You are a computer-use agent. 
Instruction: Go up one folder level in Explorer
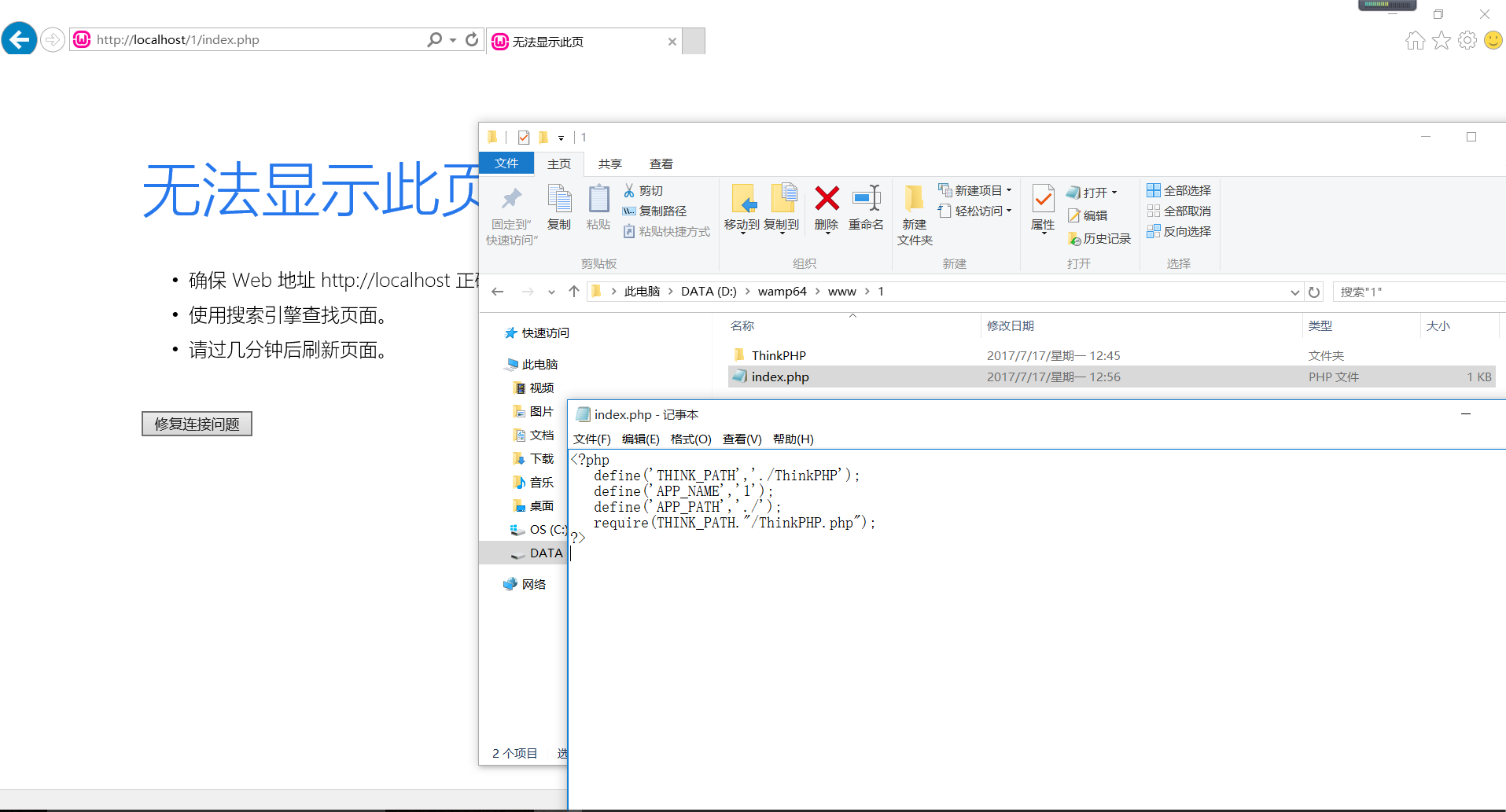pos(574,292)
